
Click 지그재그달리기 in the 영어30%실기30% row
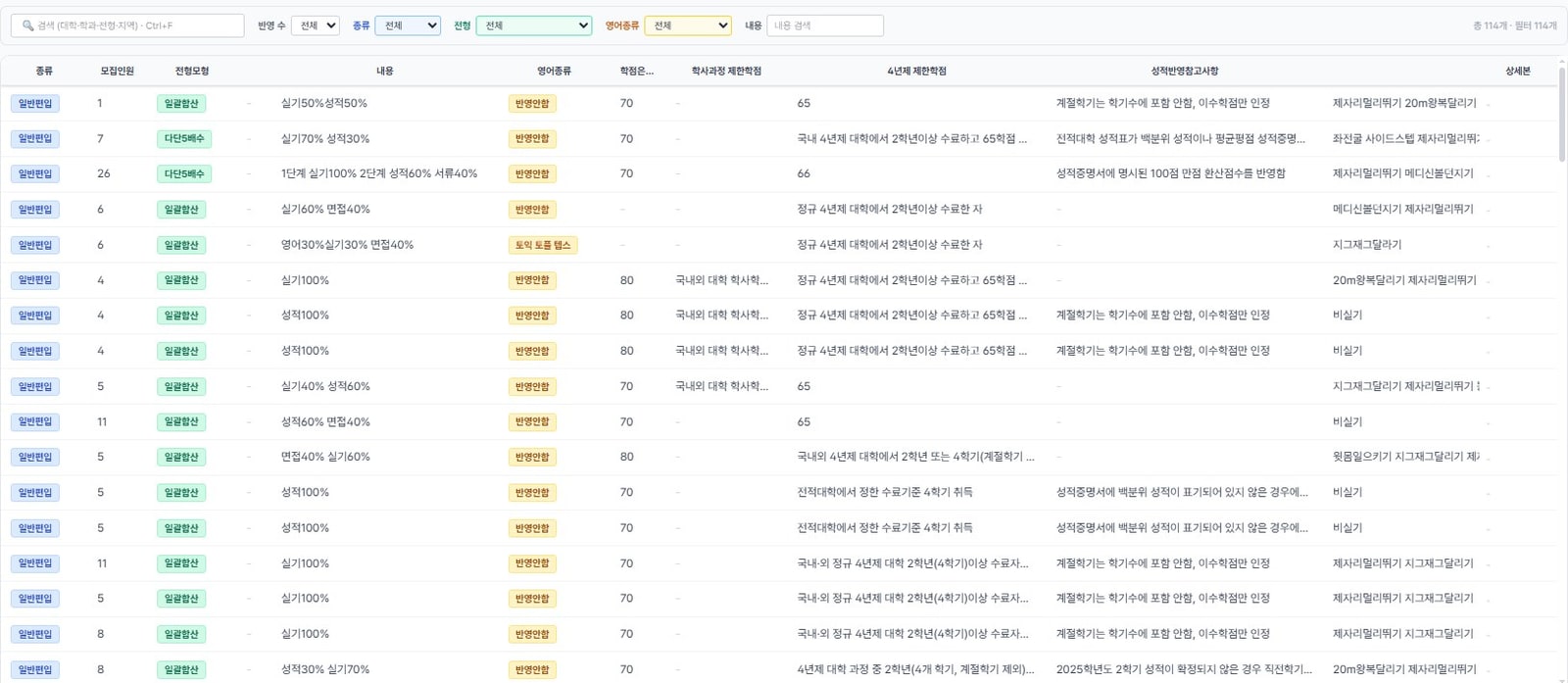1367,245
